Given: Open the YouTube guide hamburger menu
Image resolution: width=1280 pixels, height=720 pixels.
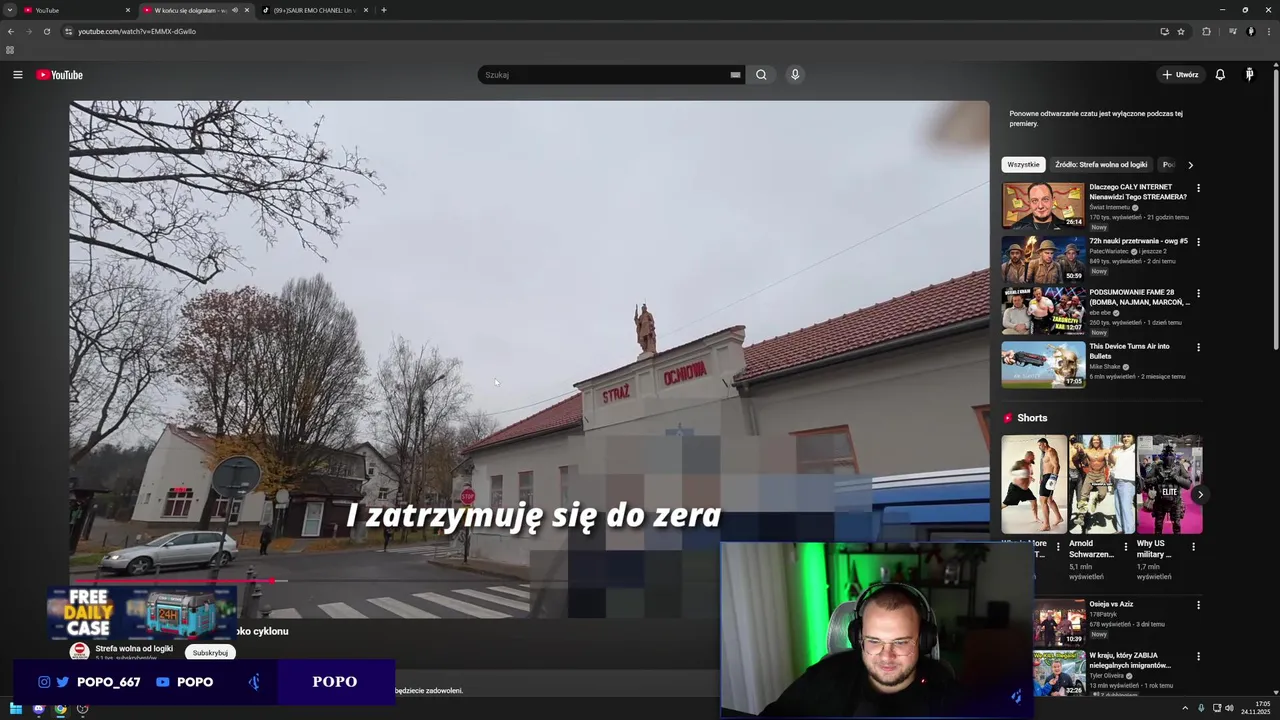Looking at the screenshot, I should [x=17, y=75].
